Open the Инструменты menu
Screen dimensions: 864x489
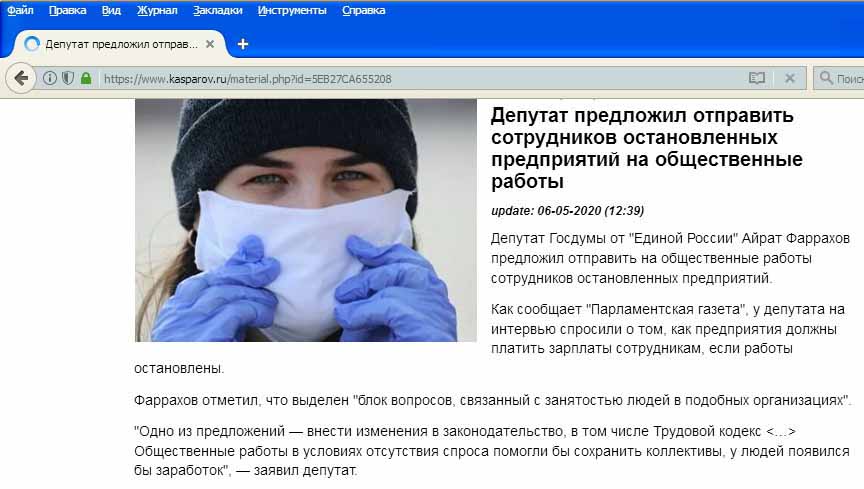(x=292, y=10)
